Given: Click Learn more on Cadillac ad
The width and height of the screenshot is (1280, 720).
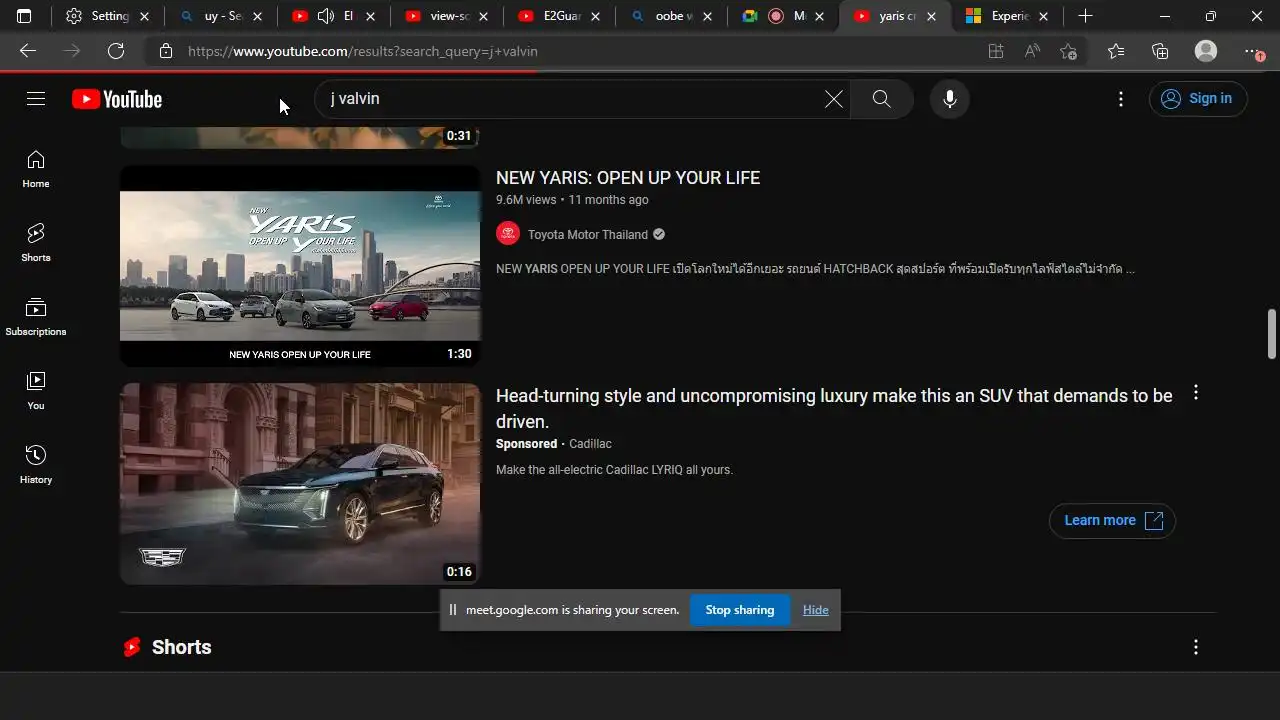Looking at the screenshot, I should (x=1112, y=520).
